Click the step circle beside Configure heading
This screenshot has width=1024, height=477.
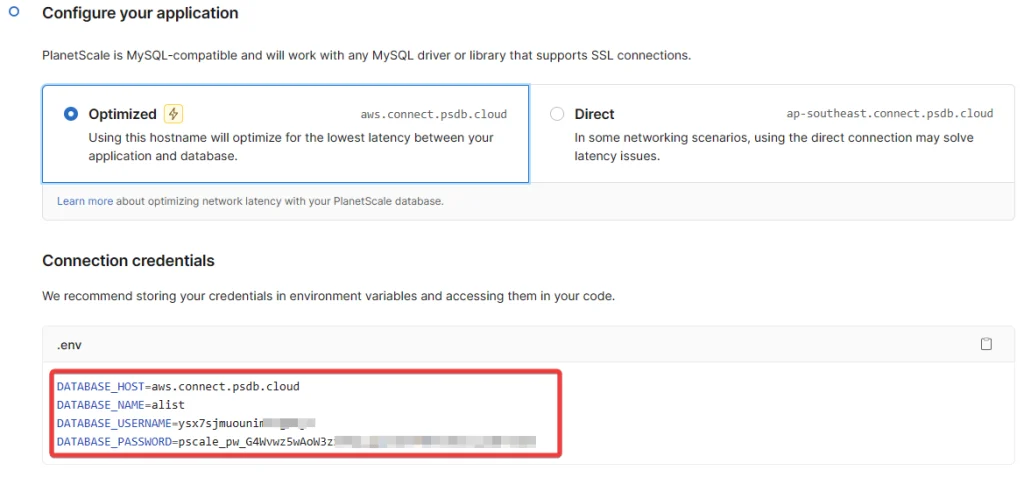(x=14, y=11)
